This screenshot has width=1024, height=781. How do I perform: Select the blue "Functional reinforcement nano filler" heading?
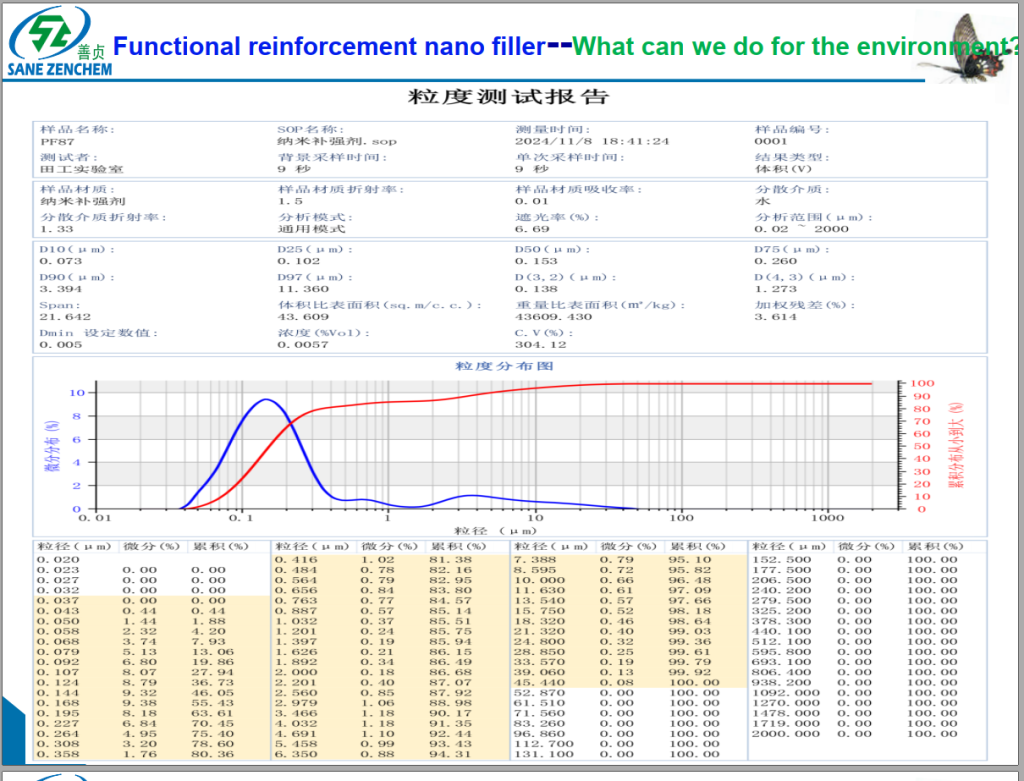329,46
